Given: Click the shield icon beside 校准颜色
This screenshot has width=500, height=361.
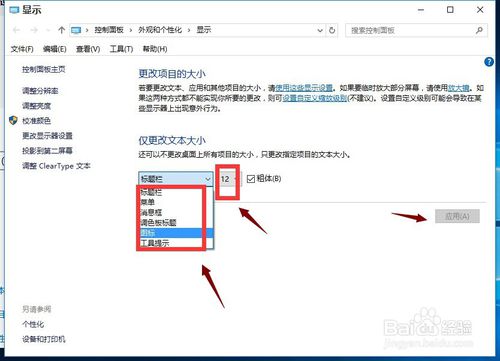Looking at the screenshot, I should coord(13,120).
